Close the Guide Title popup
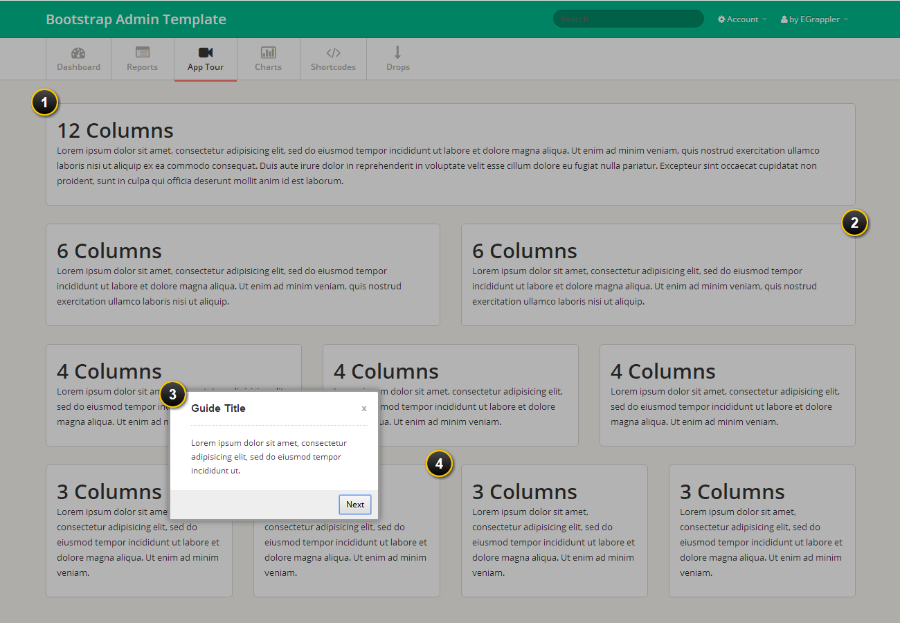This screenshot has width=900, height=623. point(364,408)
